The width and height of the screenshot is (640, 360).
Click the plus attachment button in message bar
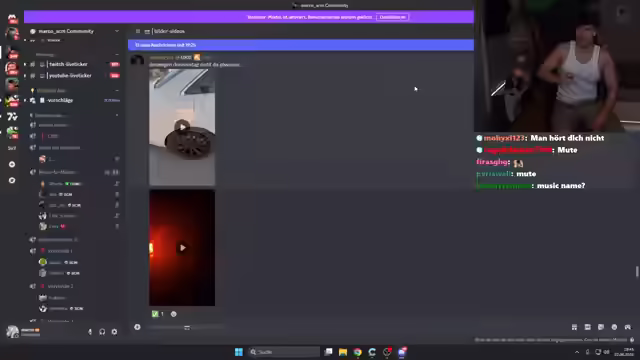coord(137,327)
